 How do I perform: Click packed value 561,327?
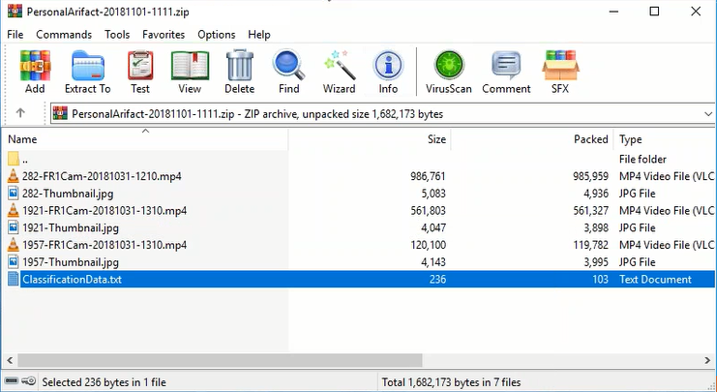[x=591, y=211]
